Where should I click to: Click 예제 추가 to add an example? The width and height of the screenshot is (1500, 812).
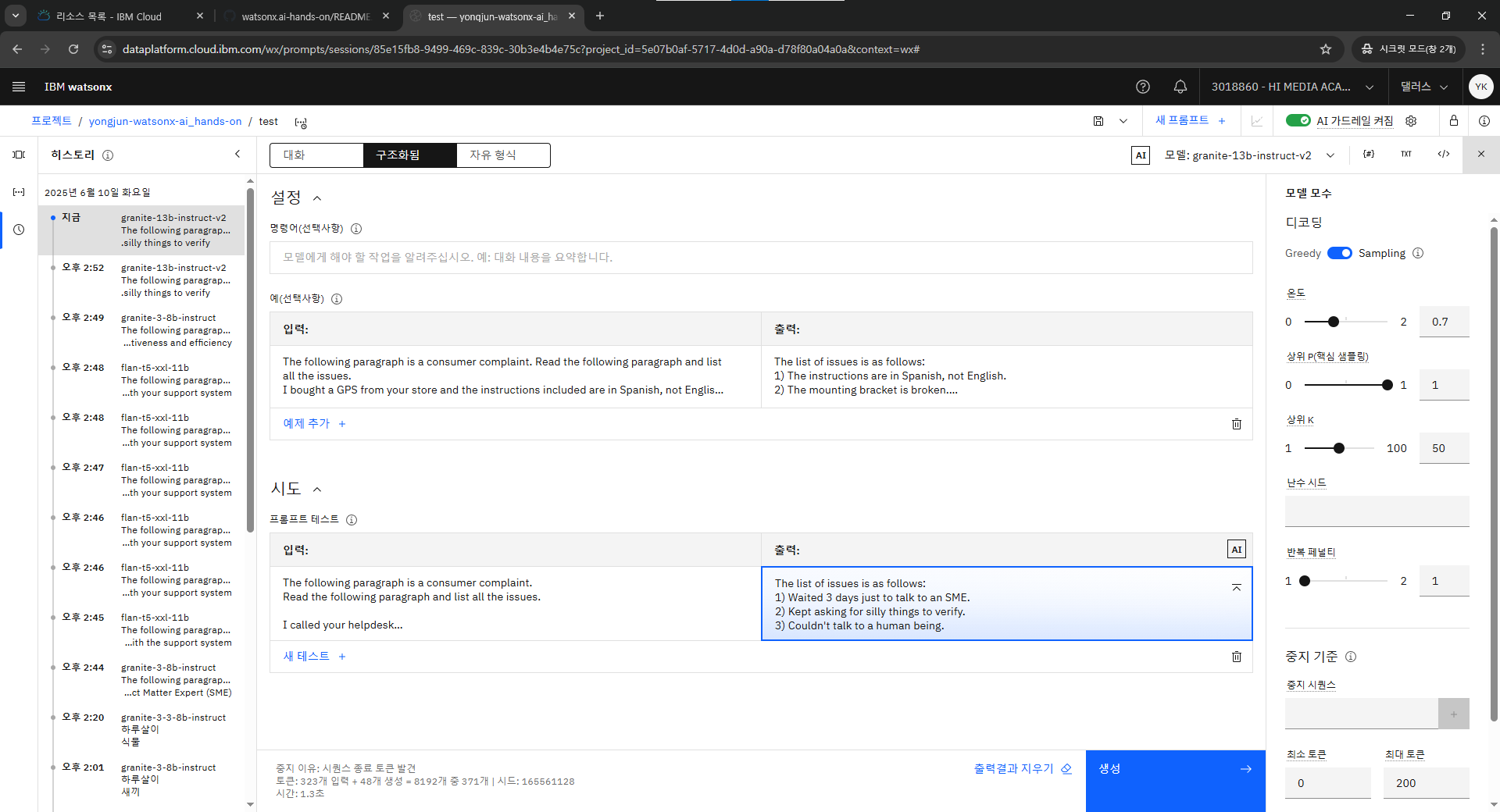pos(314,424)
